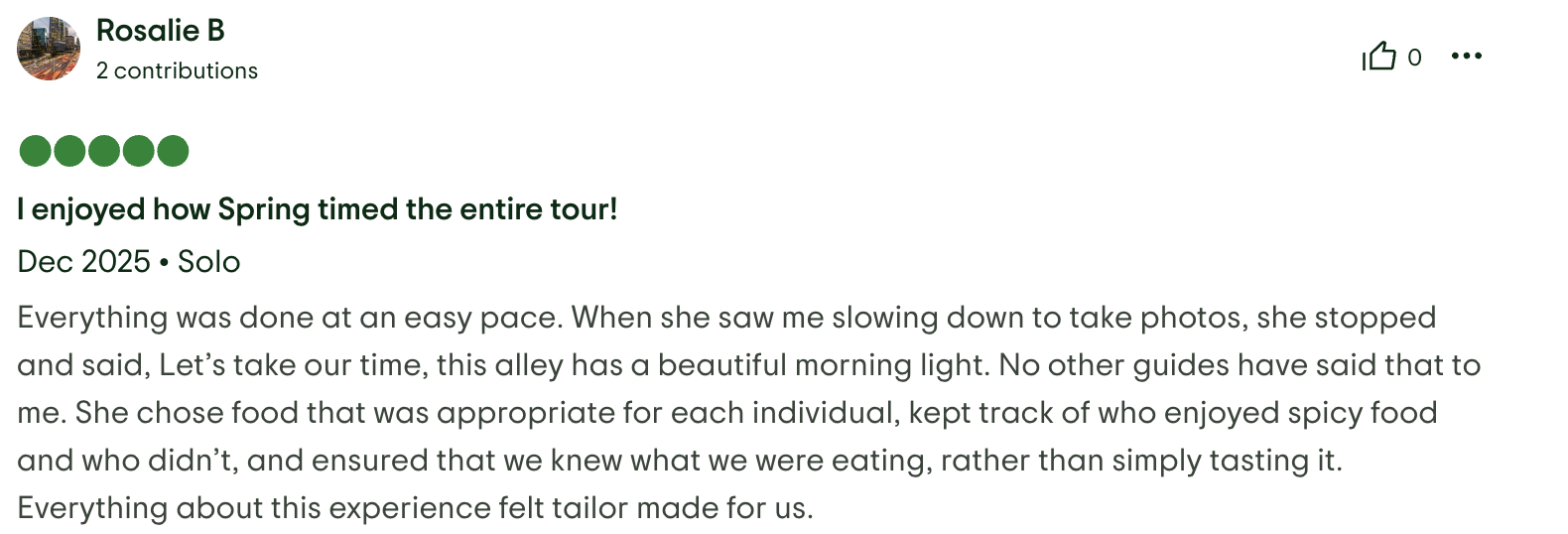Click the "Solo" trip type label
This screenshot has height=534, width=1568.
(x=208, y=262)
